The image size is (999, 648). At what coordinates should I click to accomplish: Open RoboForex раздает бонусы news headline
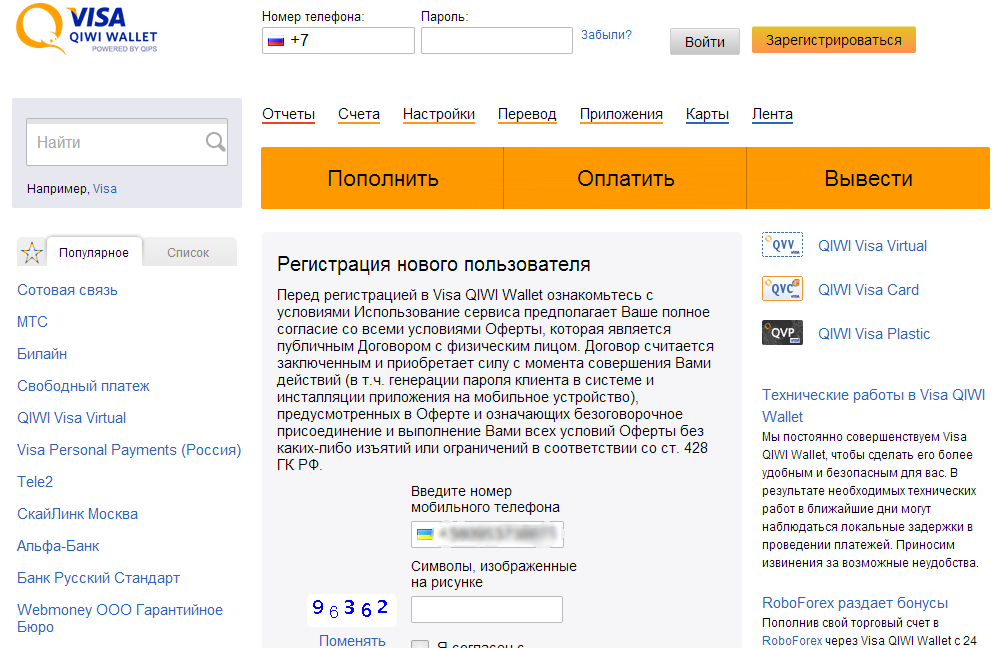tap(855, 603)
